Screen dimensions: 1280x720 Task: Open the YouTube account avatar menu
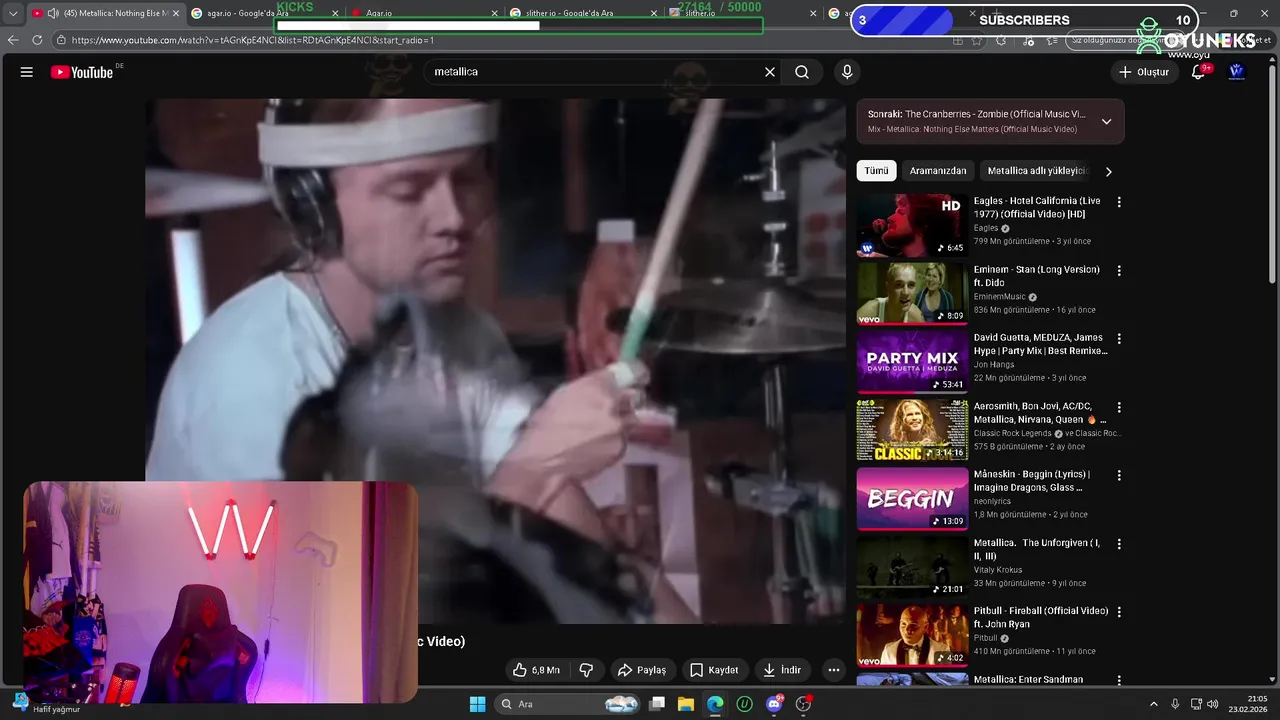[1236, 72]
